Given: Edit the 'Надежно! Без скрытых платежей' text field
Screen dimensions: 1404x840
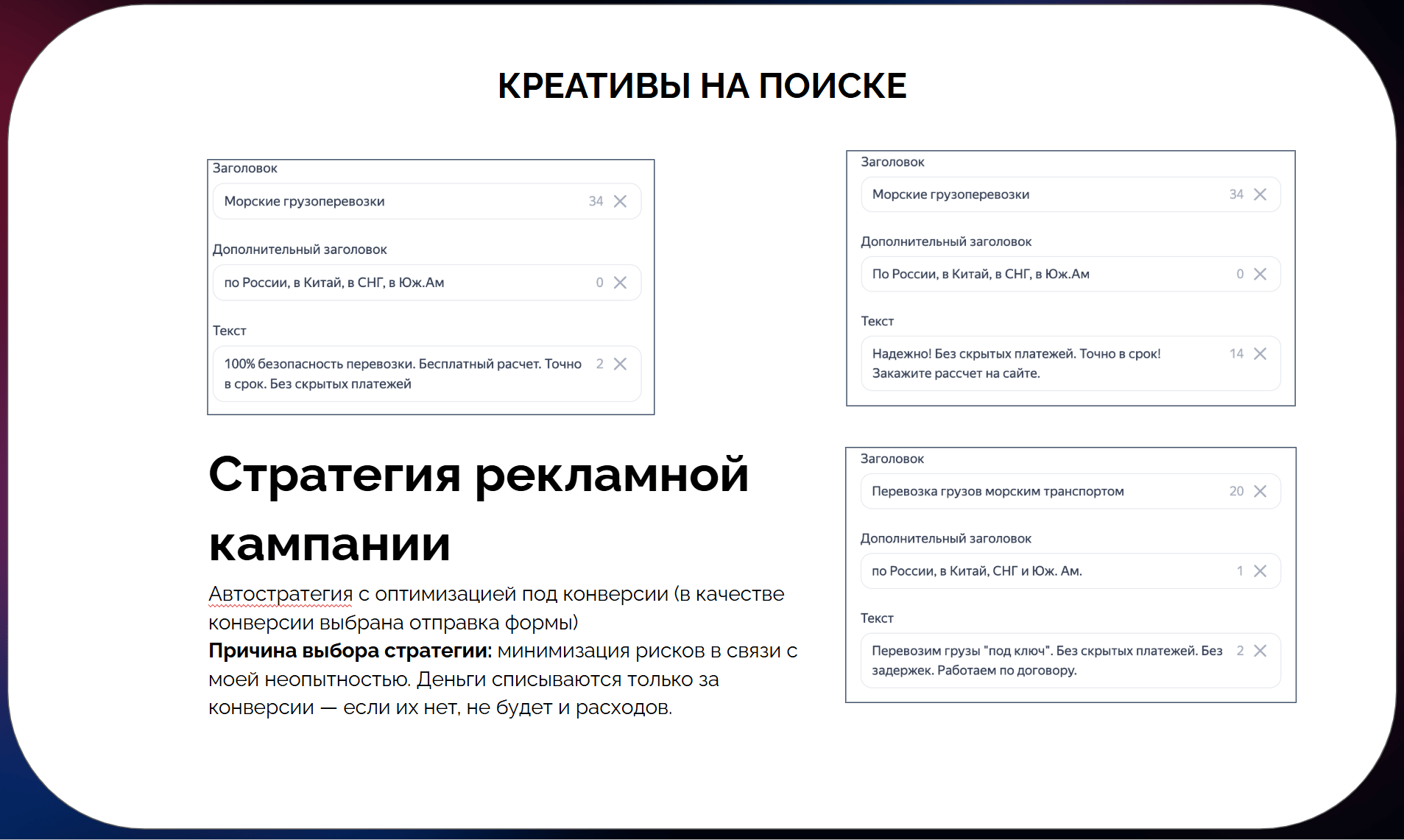Looking at the screenshot, I should [x=1031, y=364].
